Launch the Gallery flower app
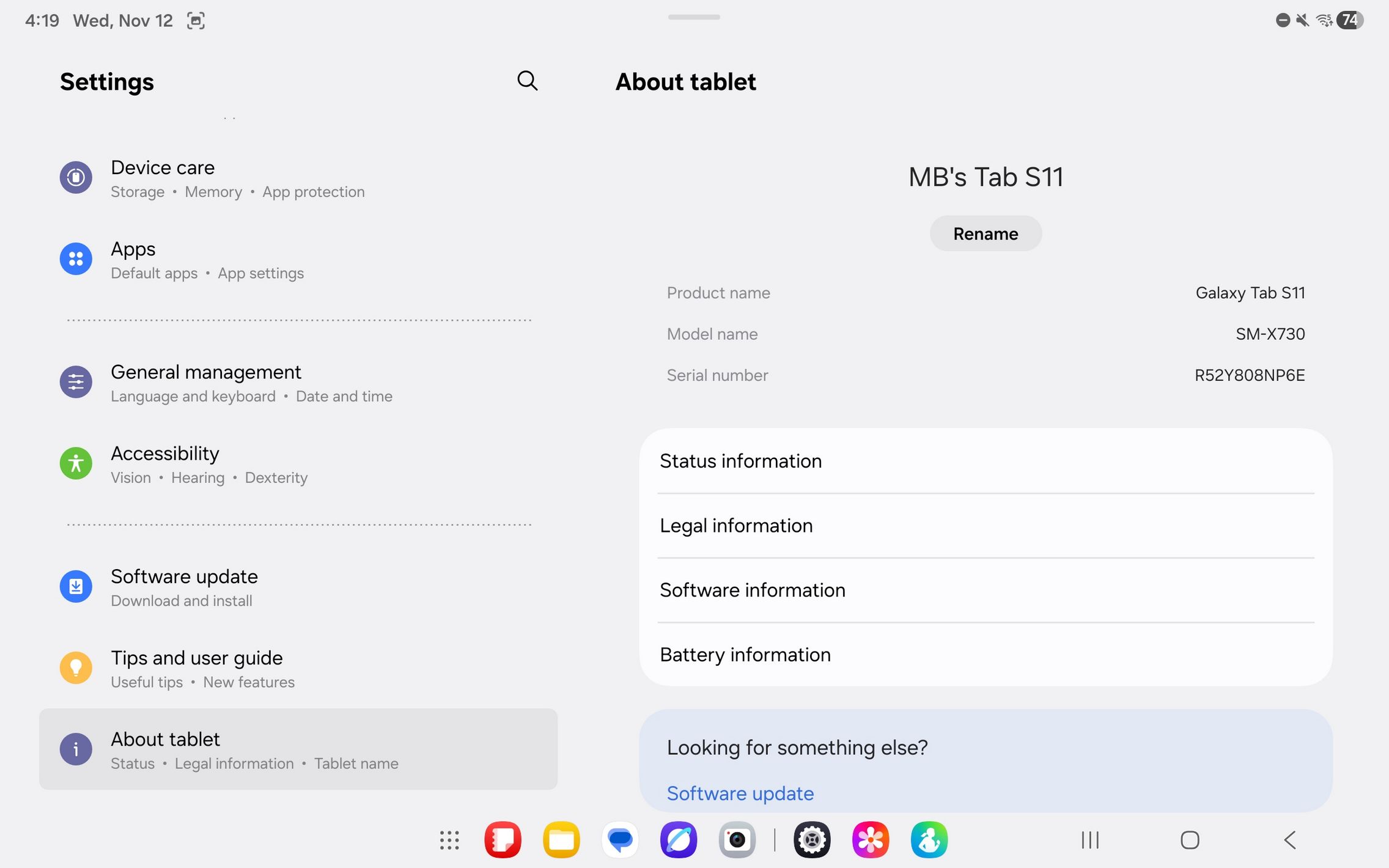The image size is (1389, 868). pyautogui.click(x=870, y=840)
